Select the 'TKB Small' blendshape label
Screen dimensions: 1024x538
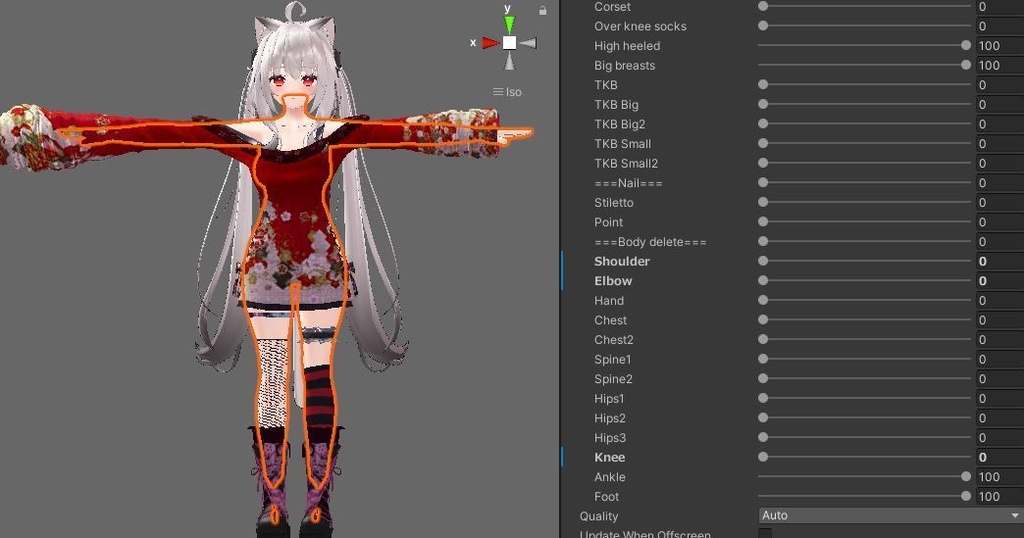pyautogui.click(x=622, y=144)
